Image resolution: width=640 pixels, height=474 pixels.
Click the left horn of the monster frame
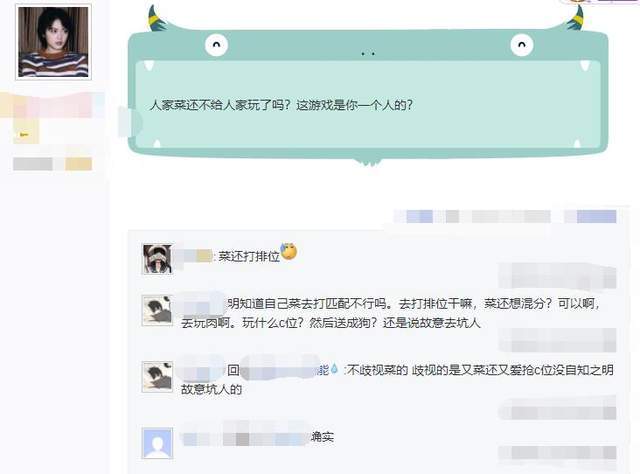coord(157,19)
